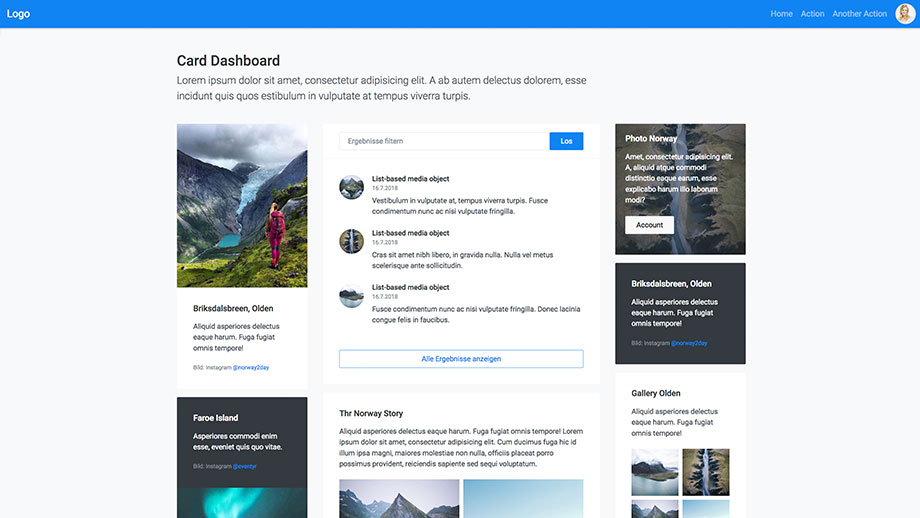Click second list item's round river avatar

tap(351, 241)
